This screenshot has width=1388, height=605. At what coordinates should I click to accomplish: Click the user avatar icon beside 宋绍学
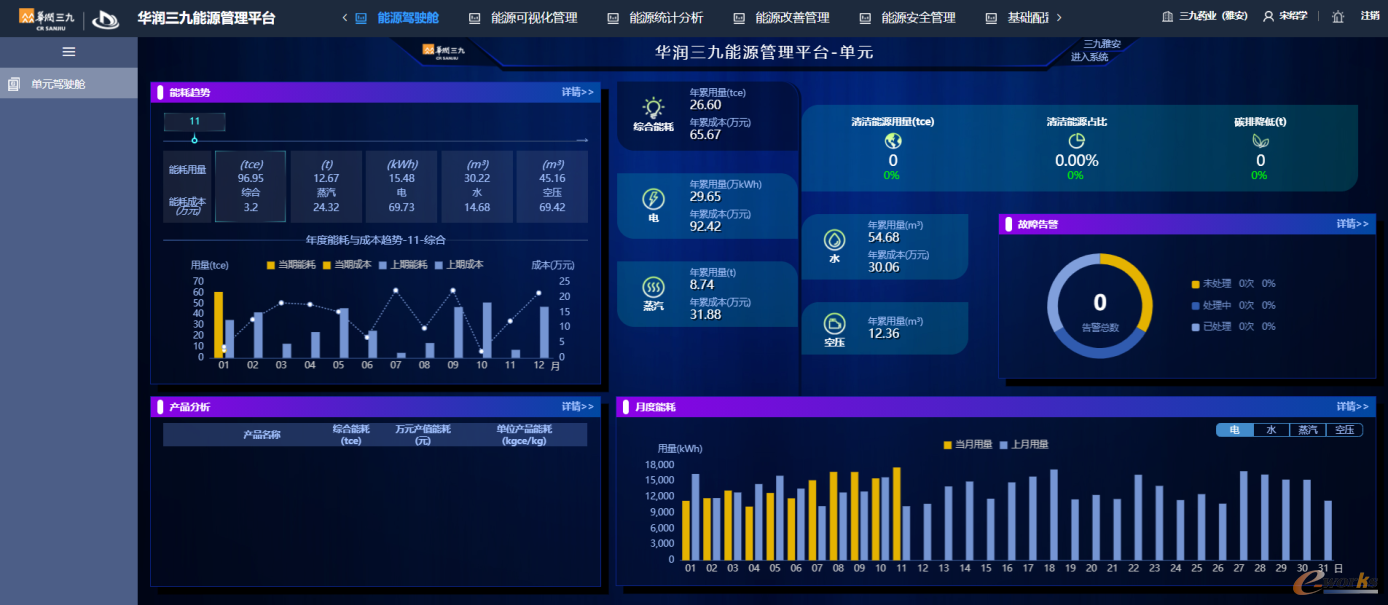[x=1269, y=17]
